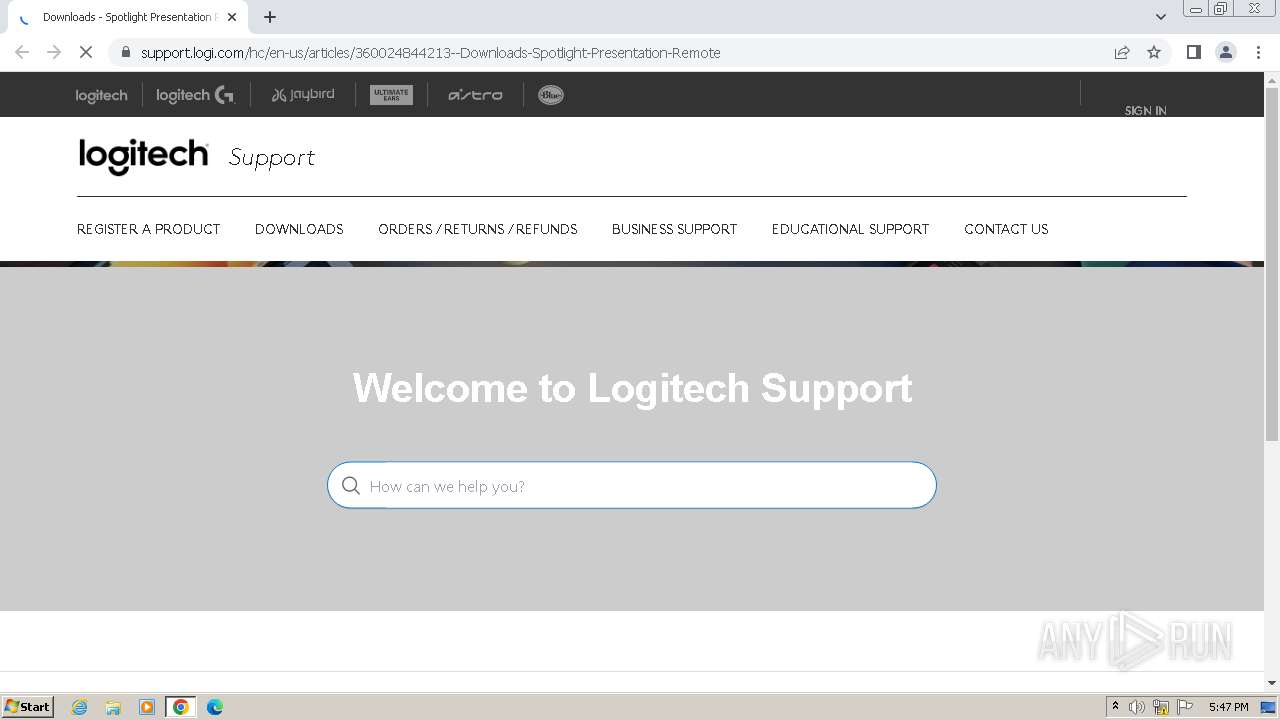
Task: Open the DOWNLOADS menu item
Action: point(299,229)
